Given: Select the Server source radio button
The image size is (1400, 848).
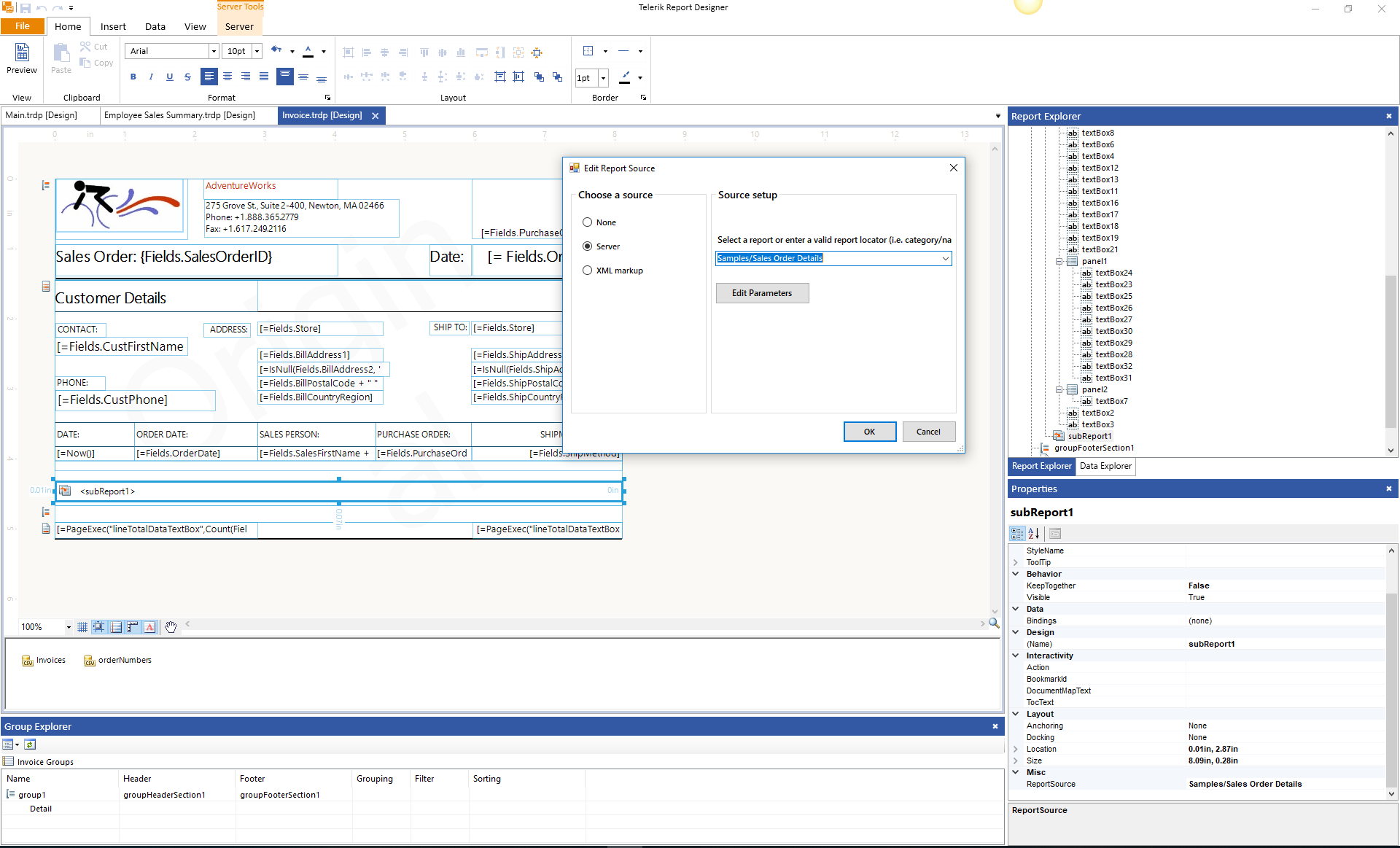Looking at the screenshot, I should [x=587, y=246].
